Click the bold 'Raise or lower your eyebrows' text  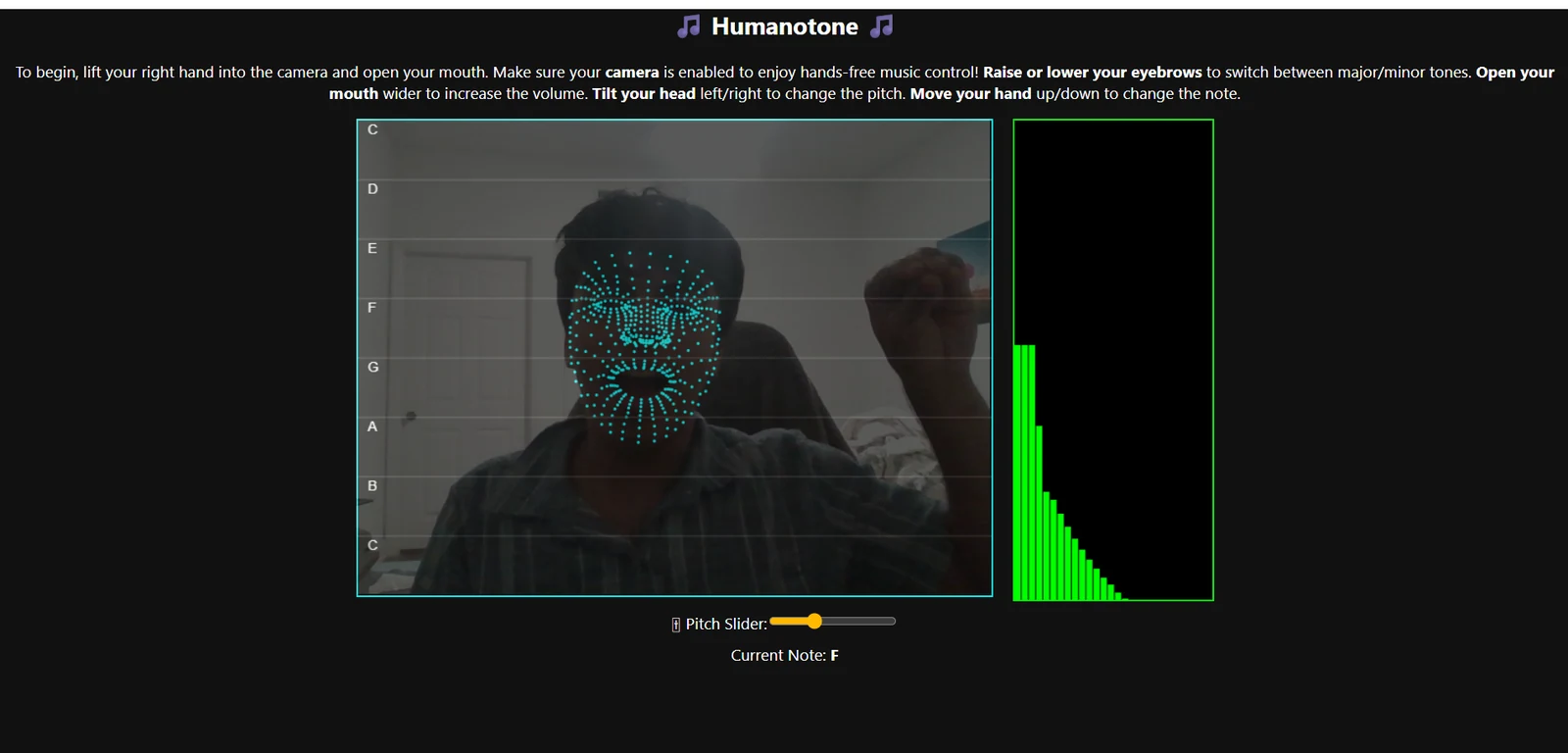1093,73
